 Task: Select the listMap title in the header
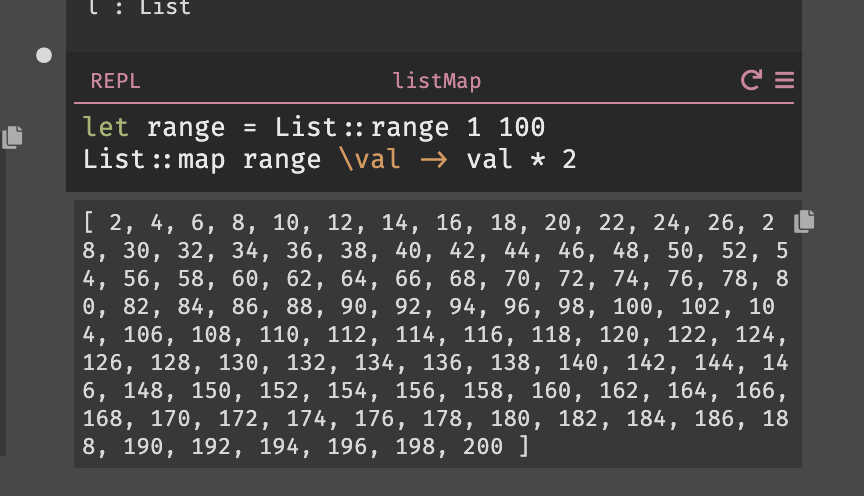click(436, 81)
